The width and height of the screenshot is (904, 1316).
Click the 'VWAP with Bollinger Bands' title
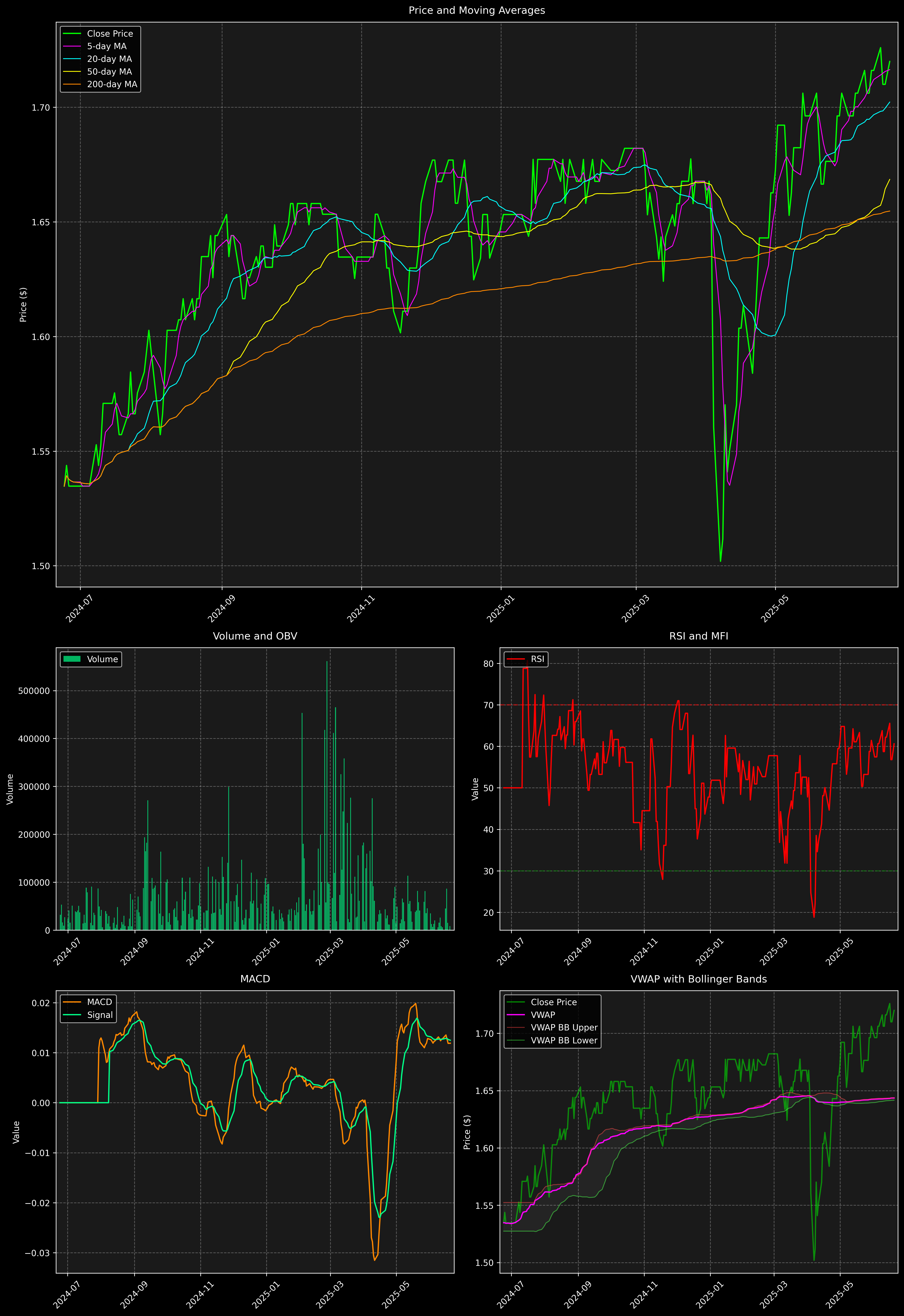pos(698,979)
